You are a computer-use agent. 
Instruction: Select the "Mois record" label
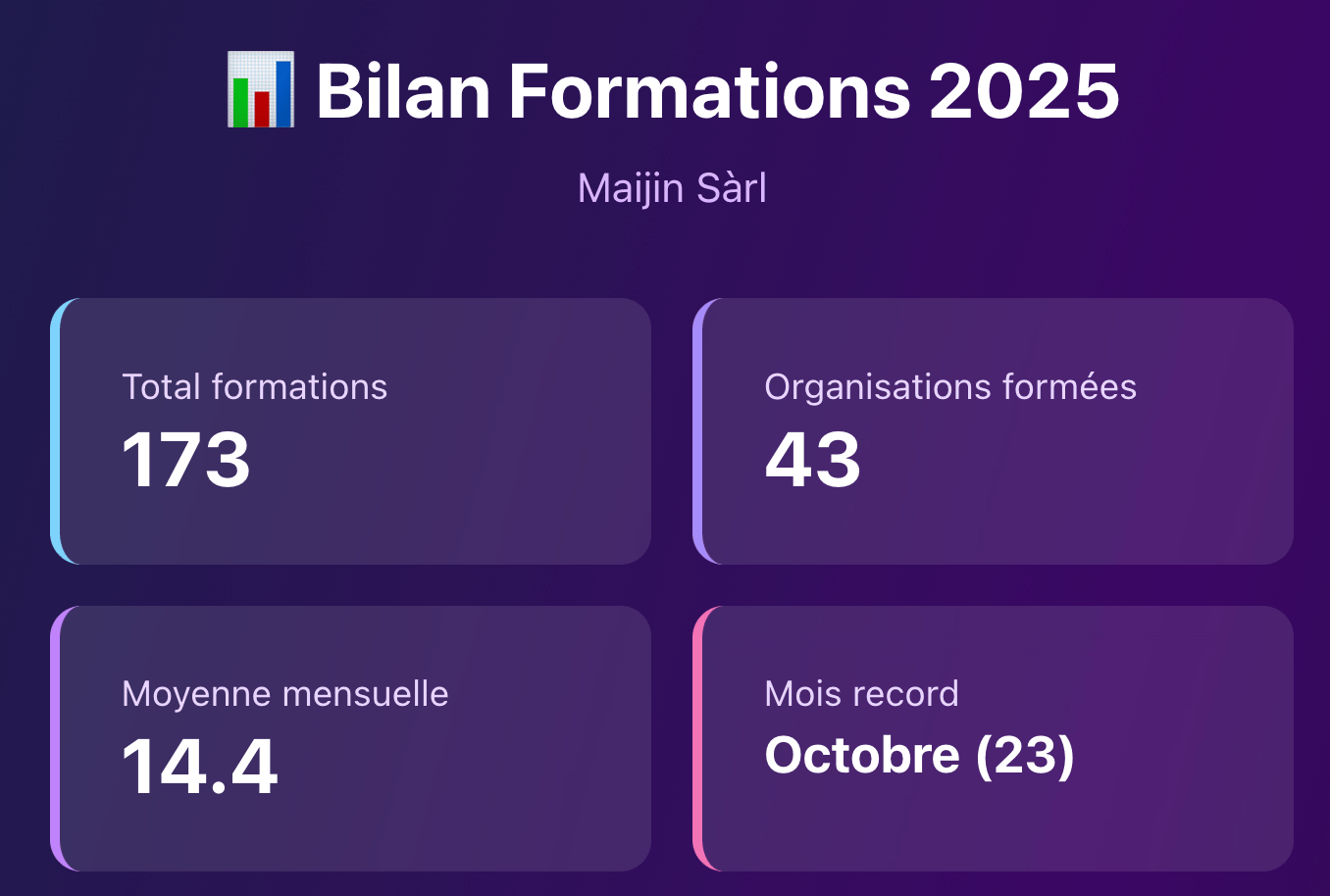(861, 694)
